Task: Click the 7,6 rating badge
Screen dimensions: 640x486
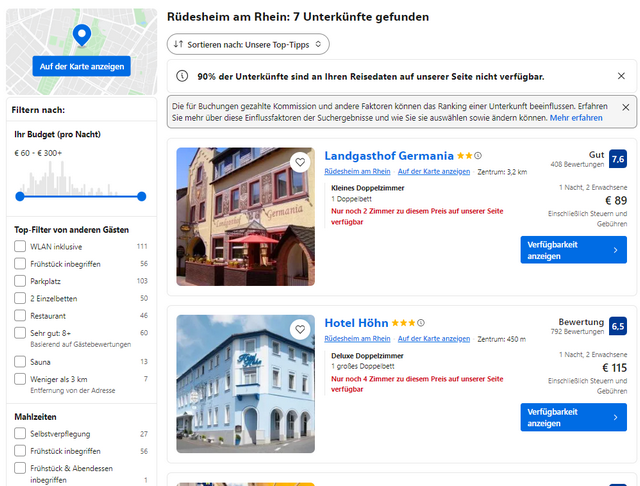Action: tap(618, 159)
